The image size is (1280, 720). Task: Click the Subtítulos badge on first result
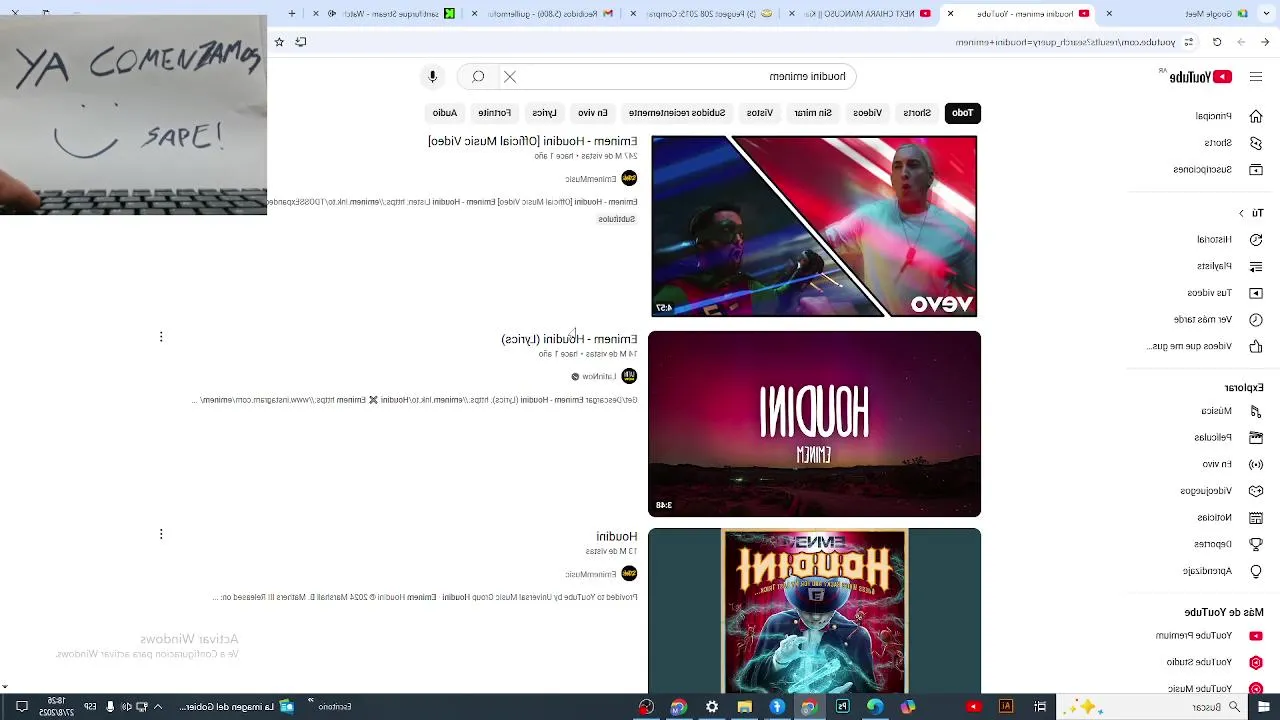(x=617, y=219)
